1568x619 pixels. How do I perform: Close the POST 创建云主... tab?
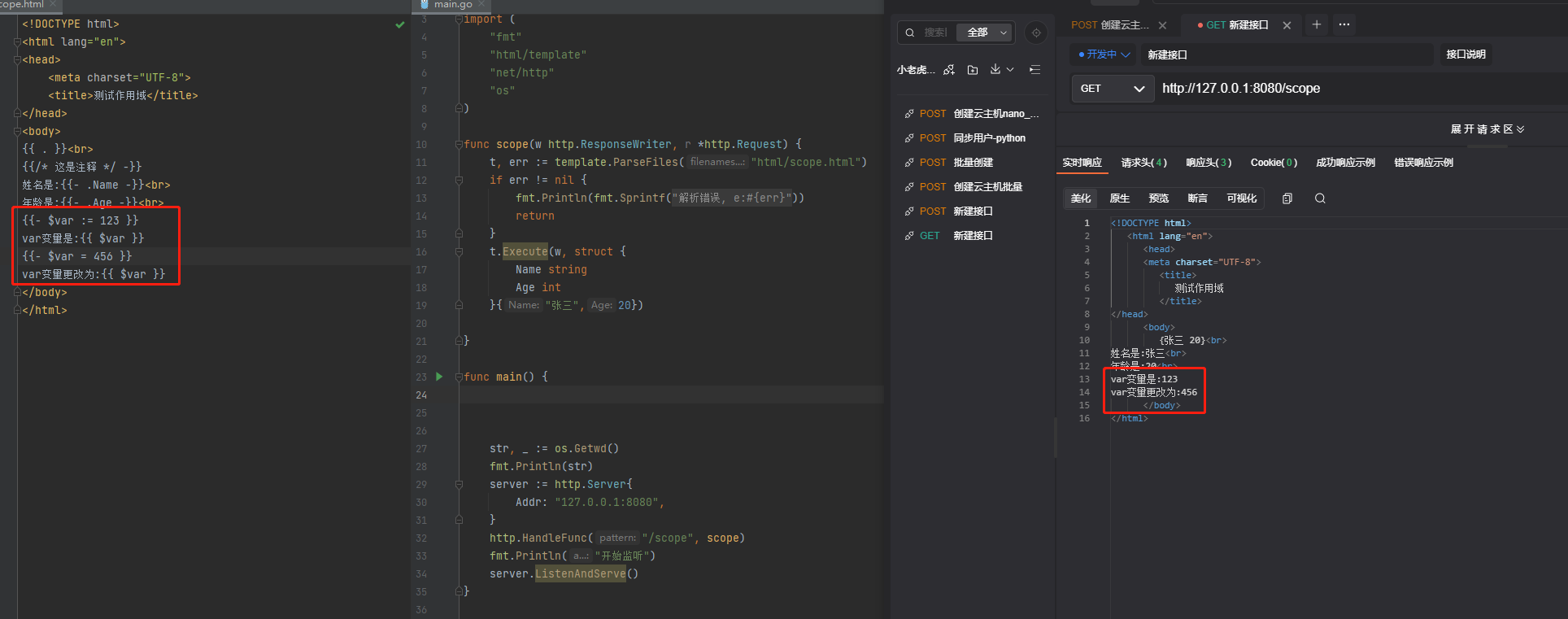pos(1163,25)
